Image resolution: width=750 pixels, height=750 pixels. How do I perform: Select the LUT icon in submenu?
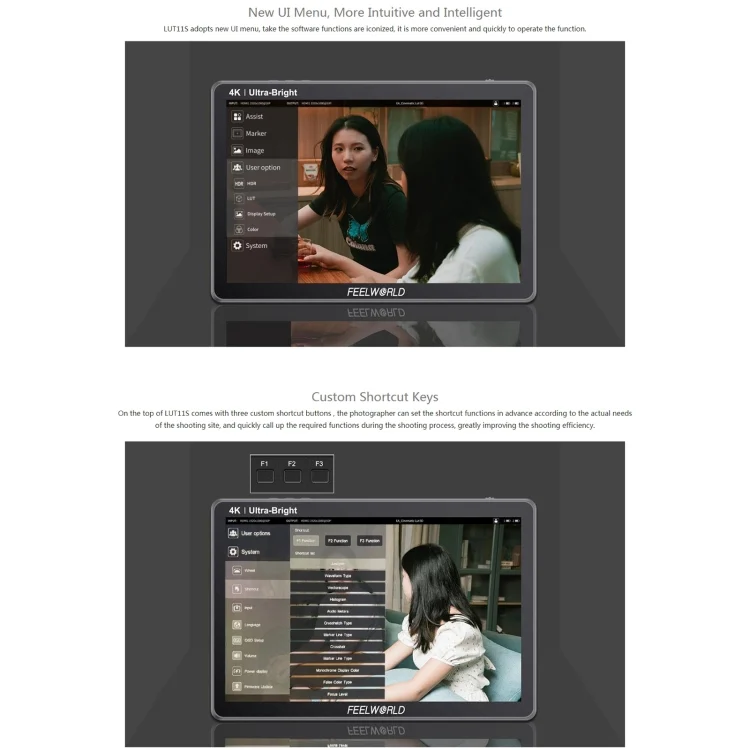(239, 199)
